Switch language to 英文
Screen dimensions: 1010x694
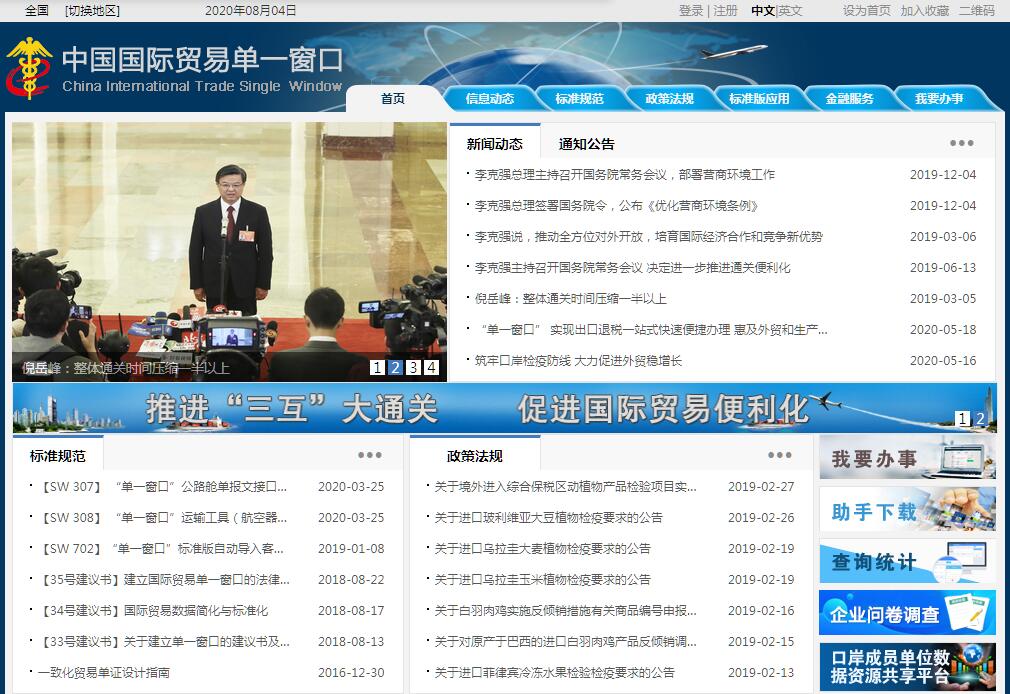point(790,10)
